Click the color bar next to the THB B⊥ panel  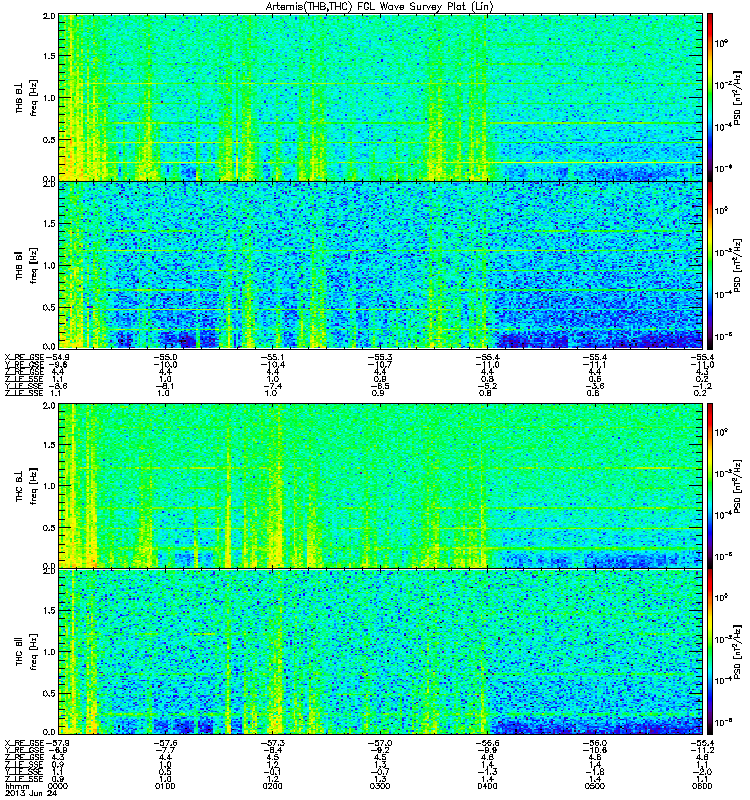tap(710, 97)
